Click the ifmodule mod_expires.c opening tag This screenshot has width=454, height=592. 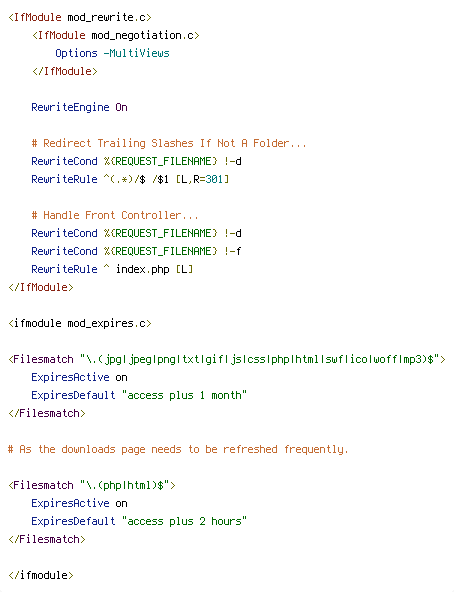[x=80, y=324]
